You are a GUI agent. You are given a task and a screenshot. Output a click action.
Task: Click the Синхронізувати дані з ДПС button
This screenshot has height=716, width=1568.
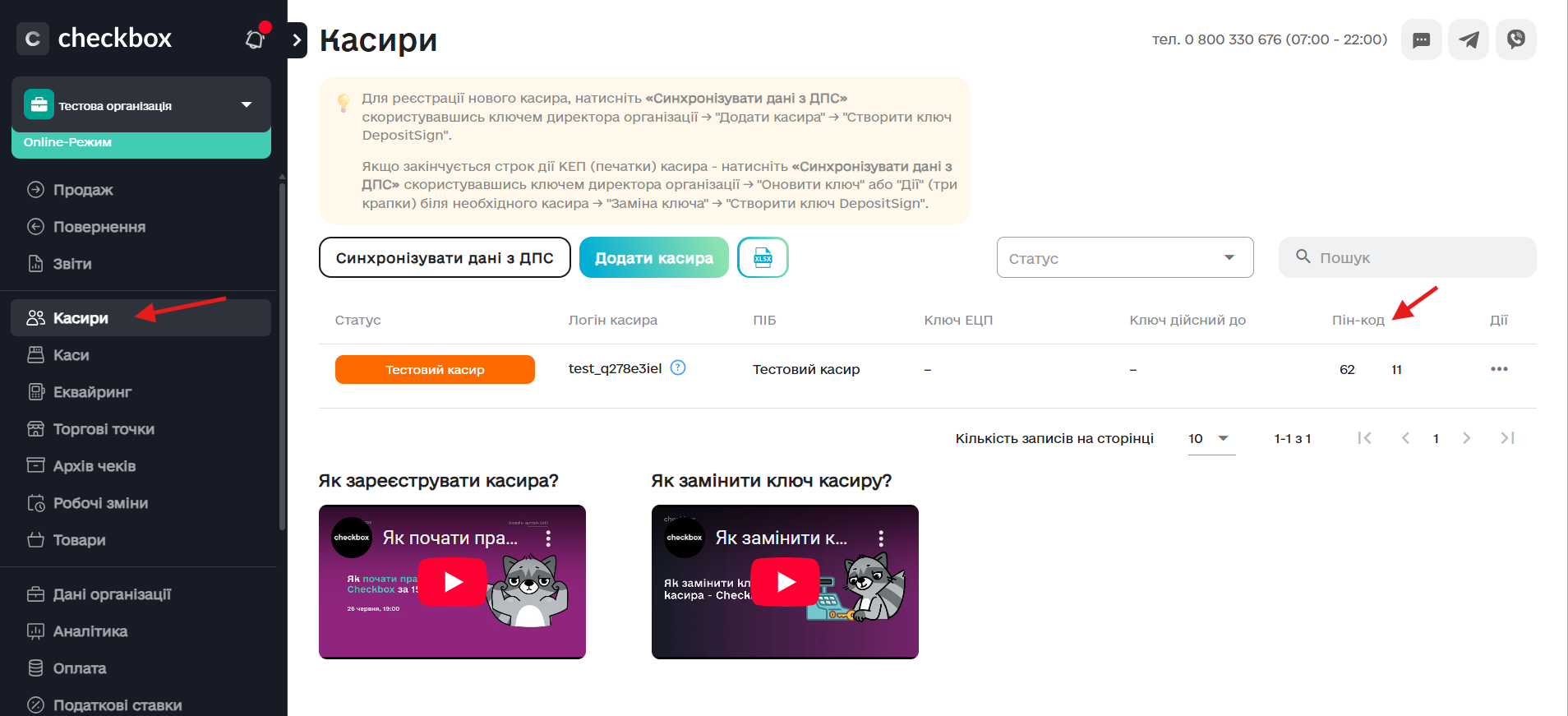(445, 257)
